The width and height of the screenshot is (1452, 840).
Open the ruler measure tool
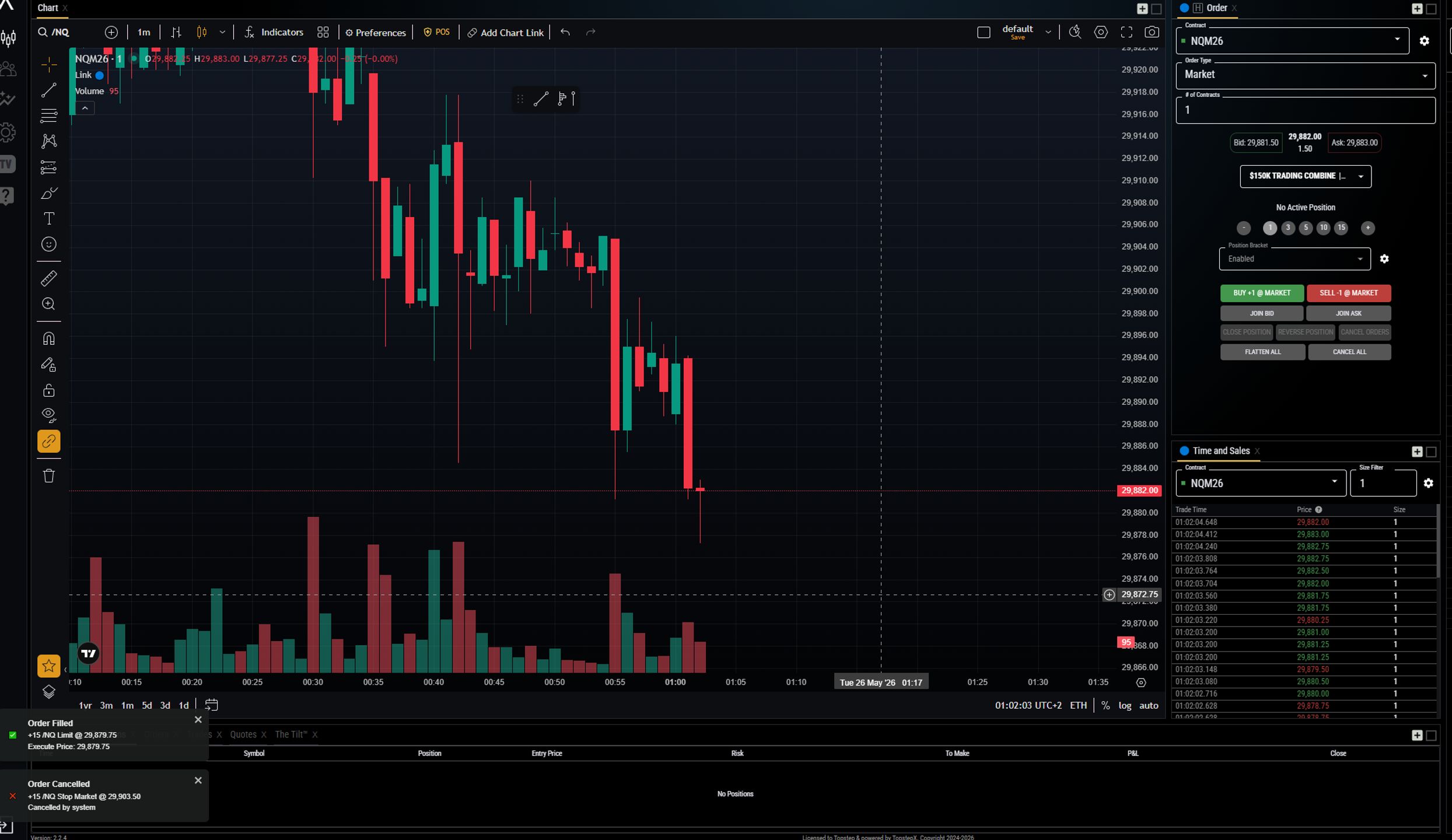pyautogui.click(x=49, y=278)
